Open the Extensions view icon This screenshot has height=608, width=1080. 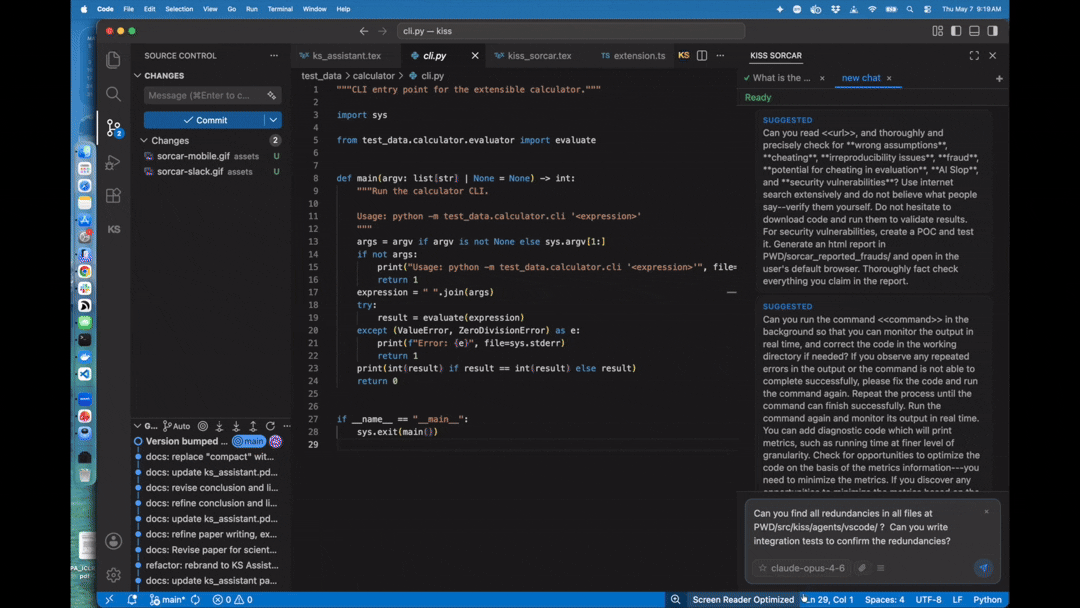[x=113, y=196]
